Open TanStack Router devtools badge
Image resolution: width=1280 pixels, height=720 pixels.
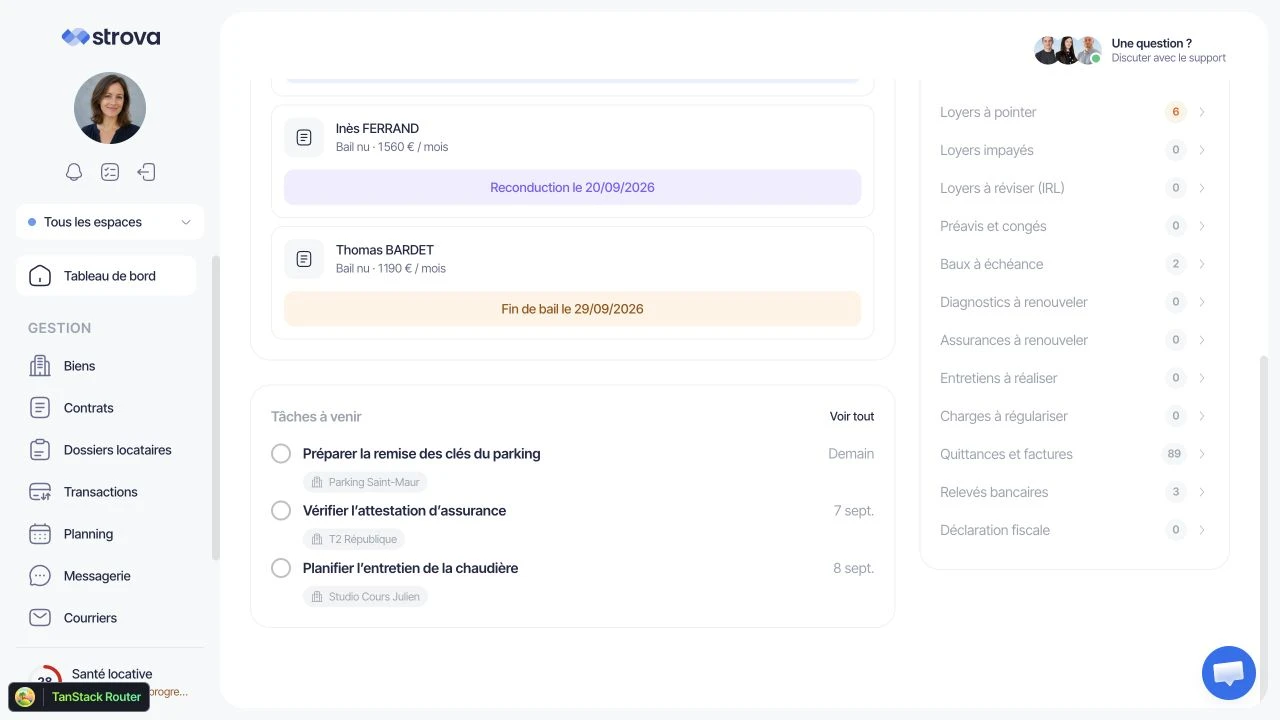[x=79, y=697]
